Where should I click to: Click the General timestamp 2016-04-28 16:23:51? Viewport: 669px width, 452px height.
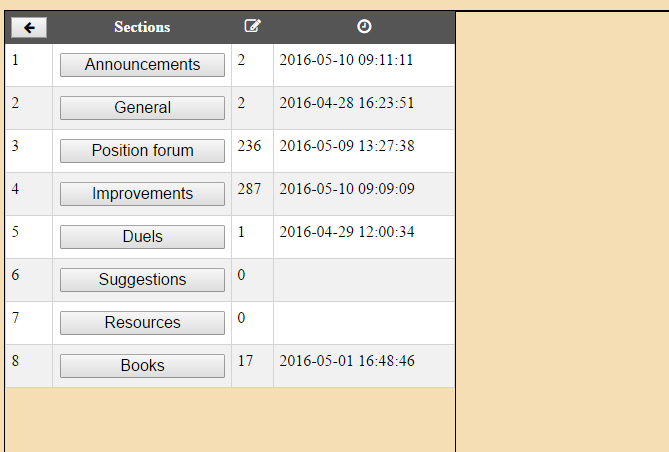click(x=346, y=103)
